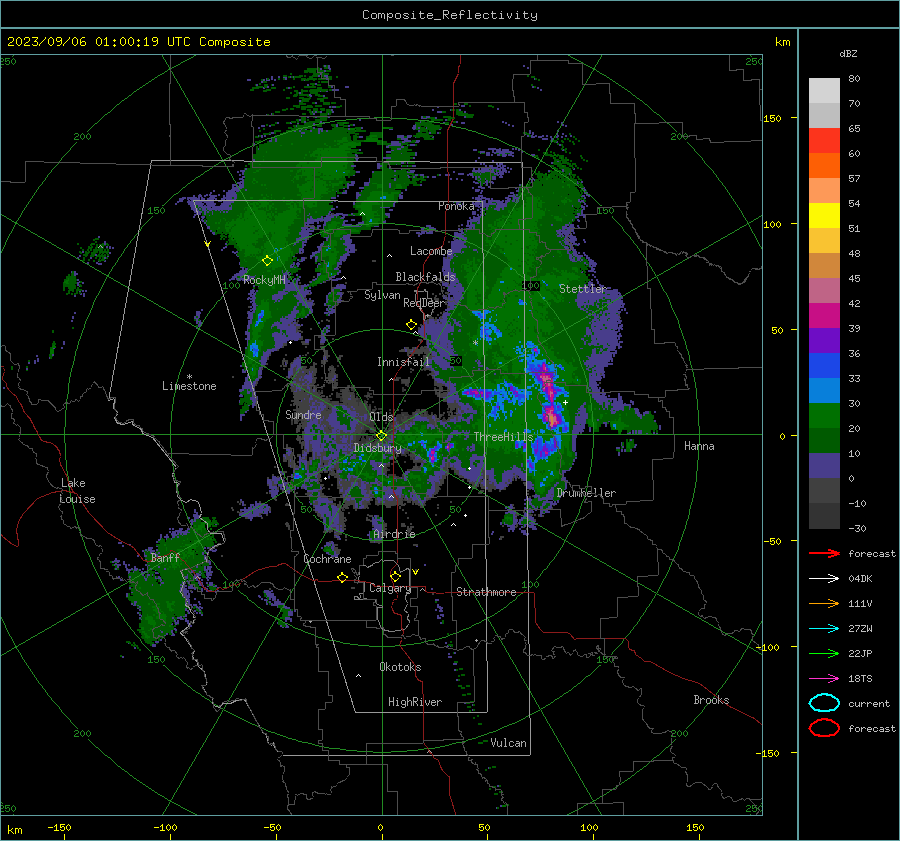Click the Banff map label
The image size is (900, 841).
tap(165, 557)
